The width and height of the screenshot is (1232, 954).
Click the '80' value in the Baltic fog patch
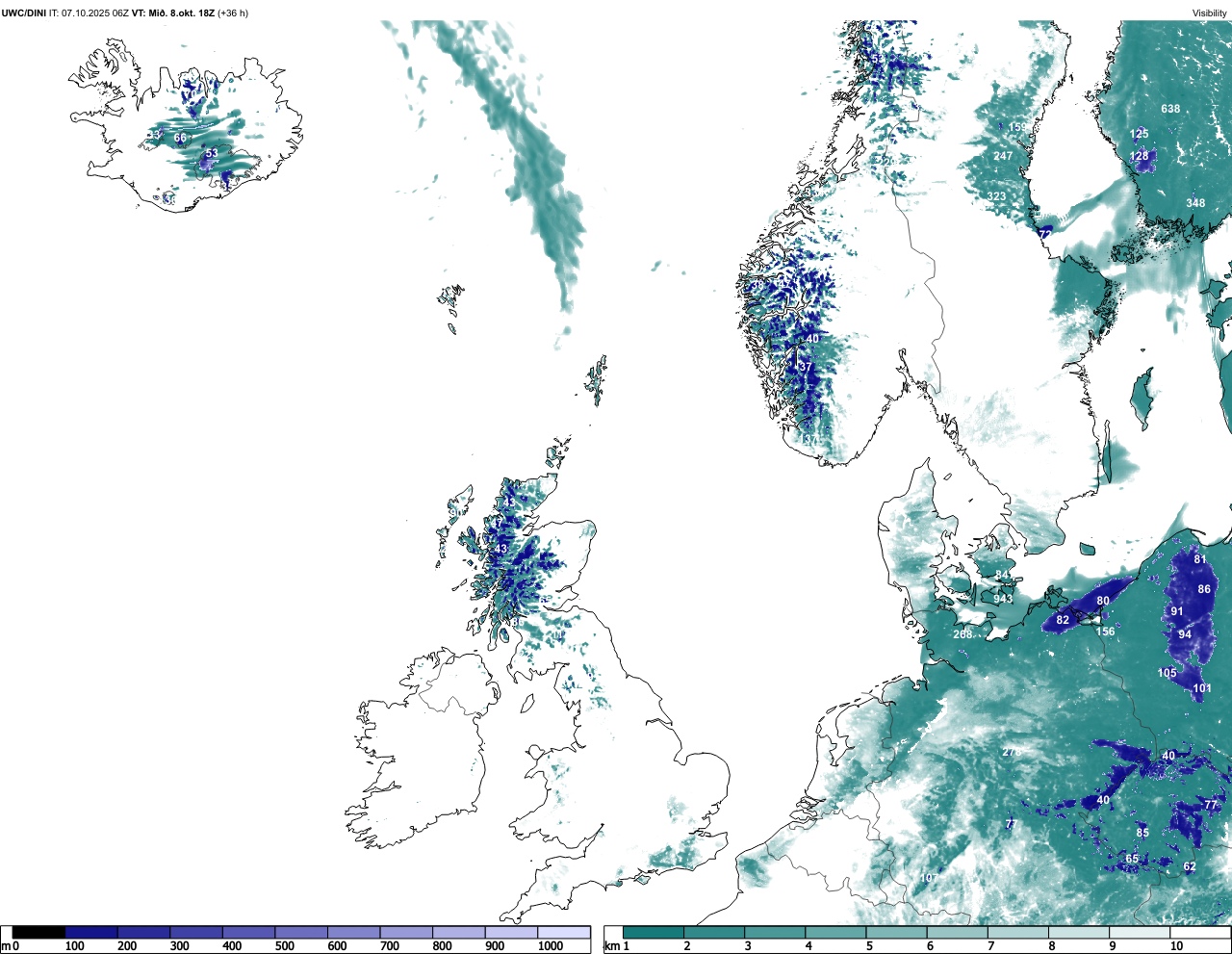(1103, 601)
